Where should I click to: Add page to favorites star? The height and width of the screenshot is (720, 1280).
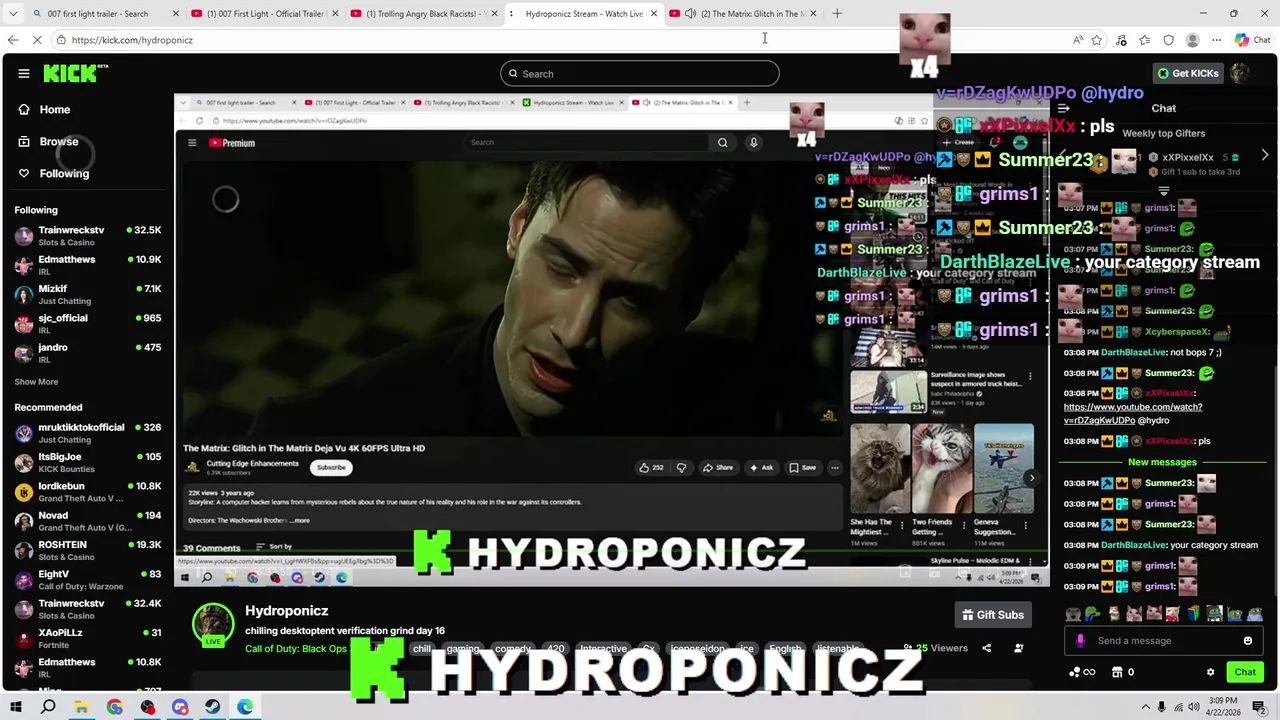pos(1097,40)
